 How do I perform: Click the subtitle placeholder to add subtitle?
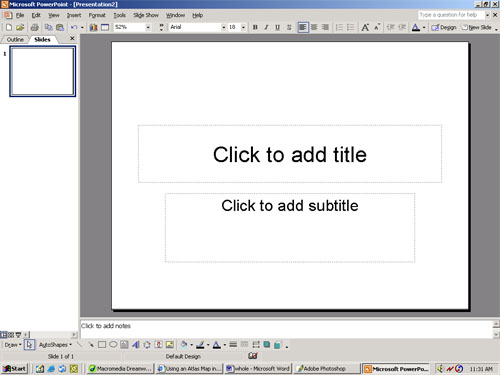[x=290, y=227]
